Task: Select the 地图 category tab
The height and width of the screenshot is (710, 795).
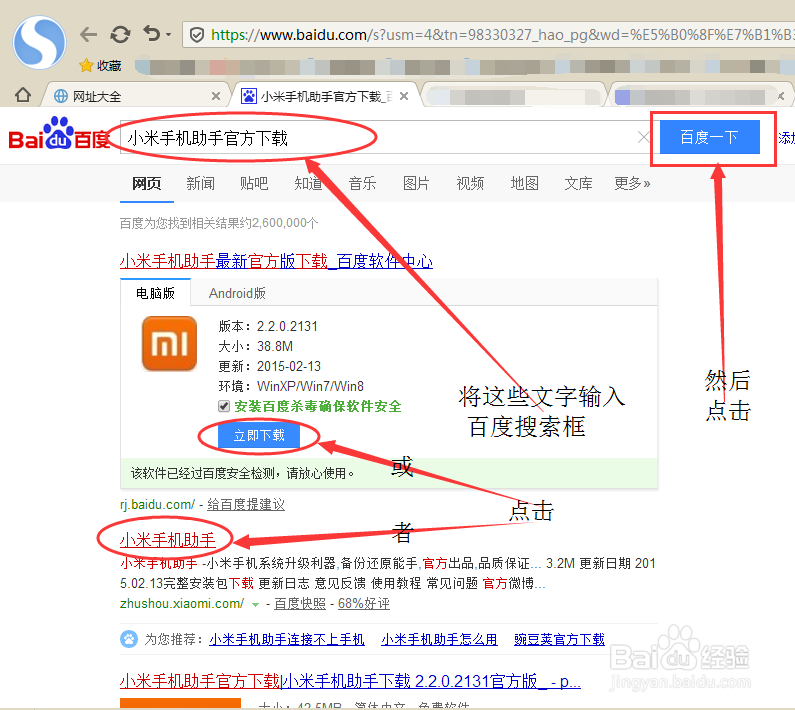Action: [x=524, y=183]
